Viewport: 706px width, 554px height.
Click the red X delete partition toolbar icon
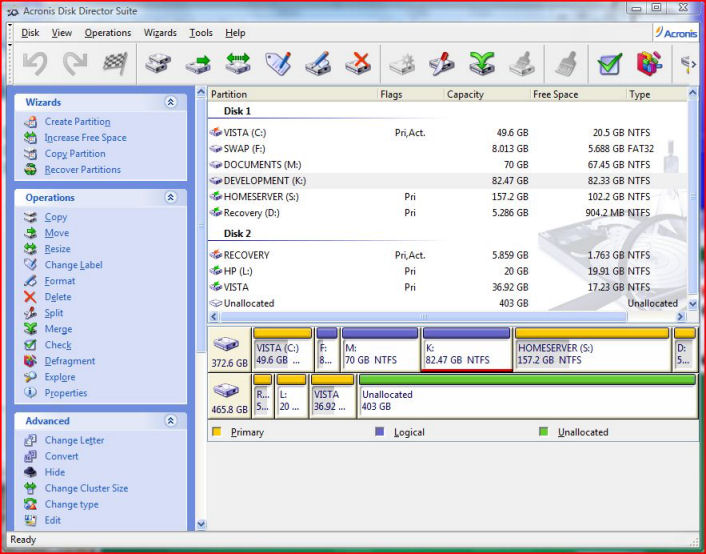(x=357, y=64)
